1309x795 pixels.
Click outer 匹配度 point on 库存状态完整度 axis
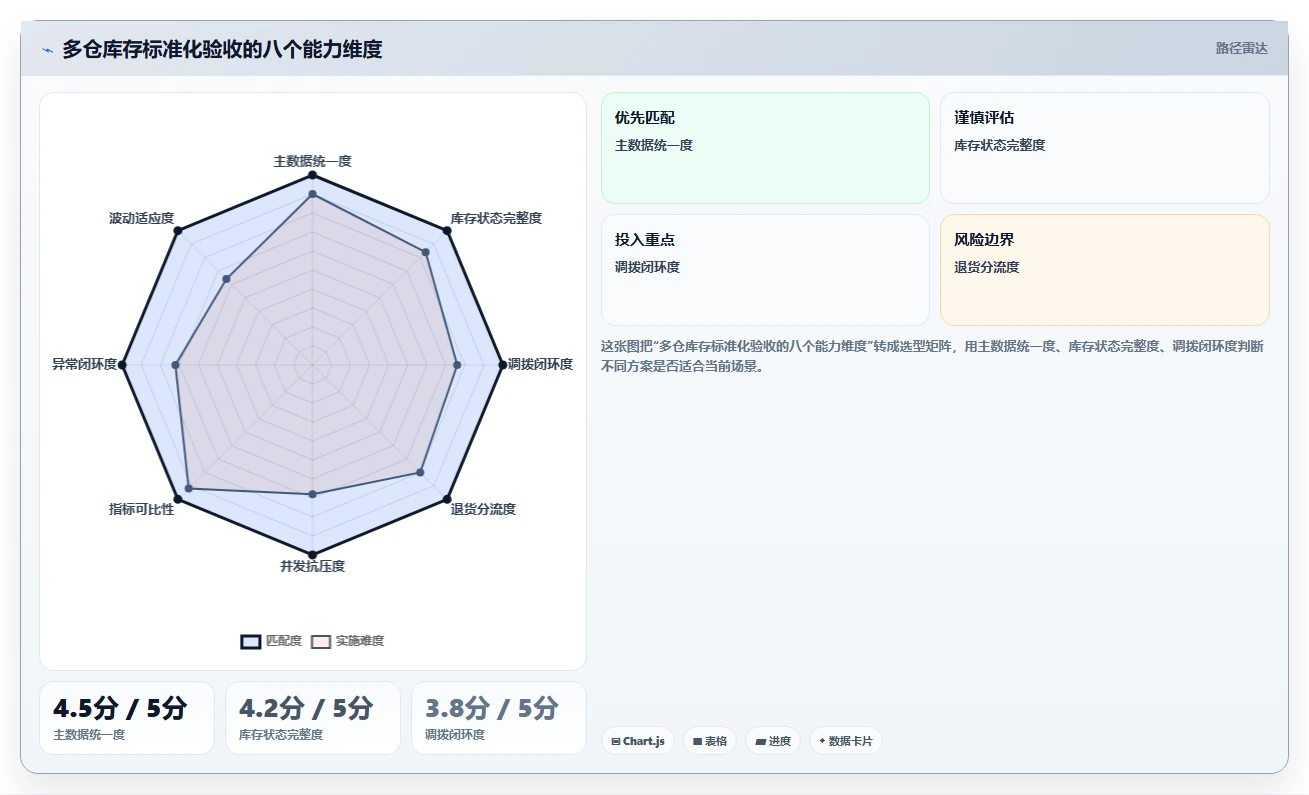tap(447, 231)
